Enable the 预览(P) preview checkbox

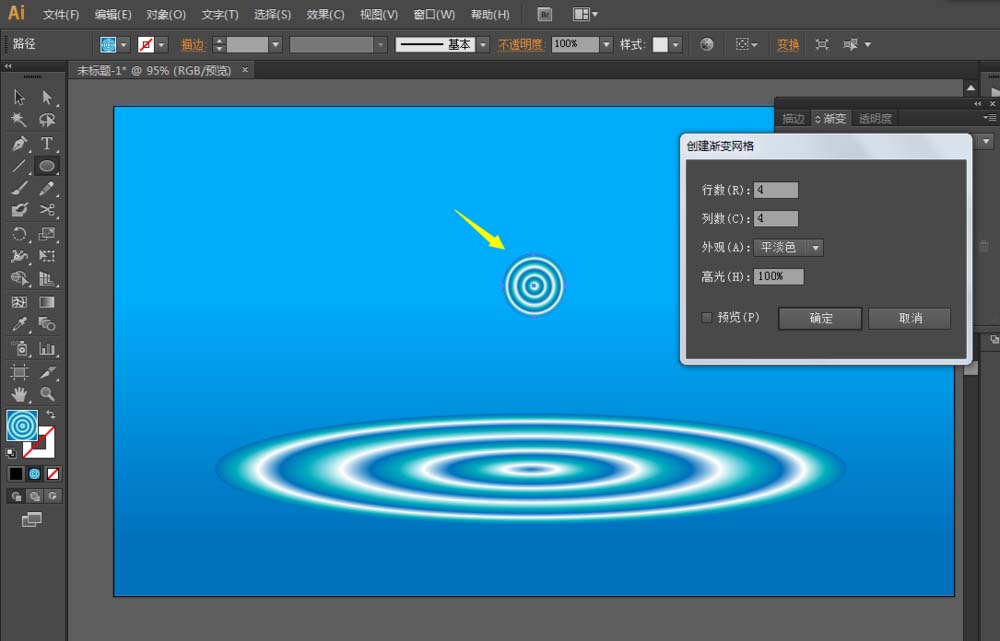[707, 317]
